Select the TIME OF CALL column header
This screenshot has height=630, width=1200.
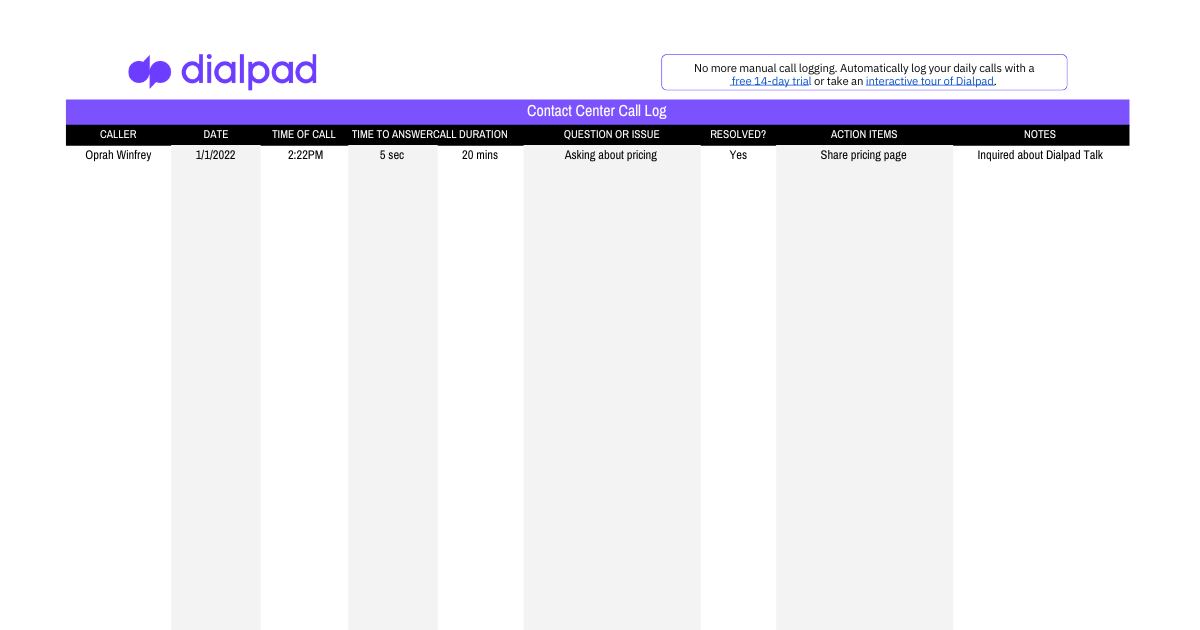point(304,134)
